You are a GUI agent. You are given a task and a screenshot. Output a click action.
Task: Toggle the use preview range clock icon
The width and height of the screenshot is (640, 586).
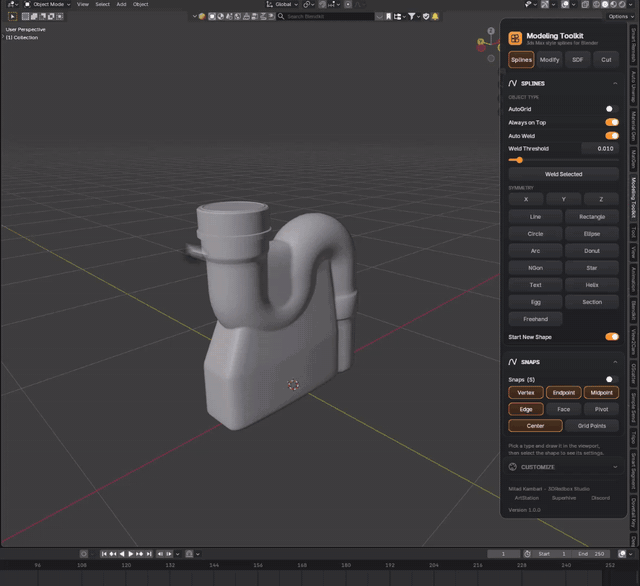(527, 554)
